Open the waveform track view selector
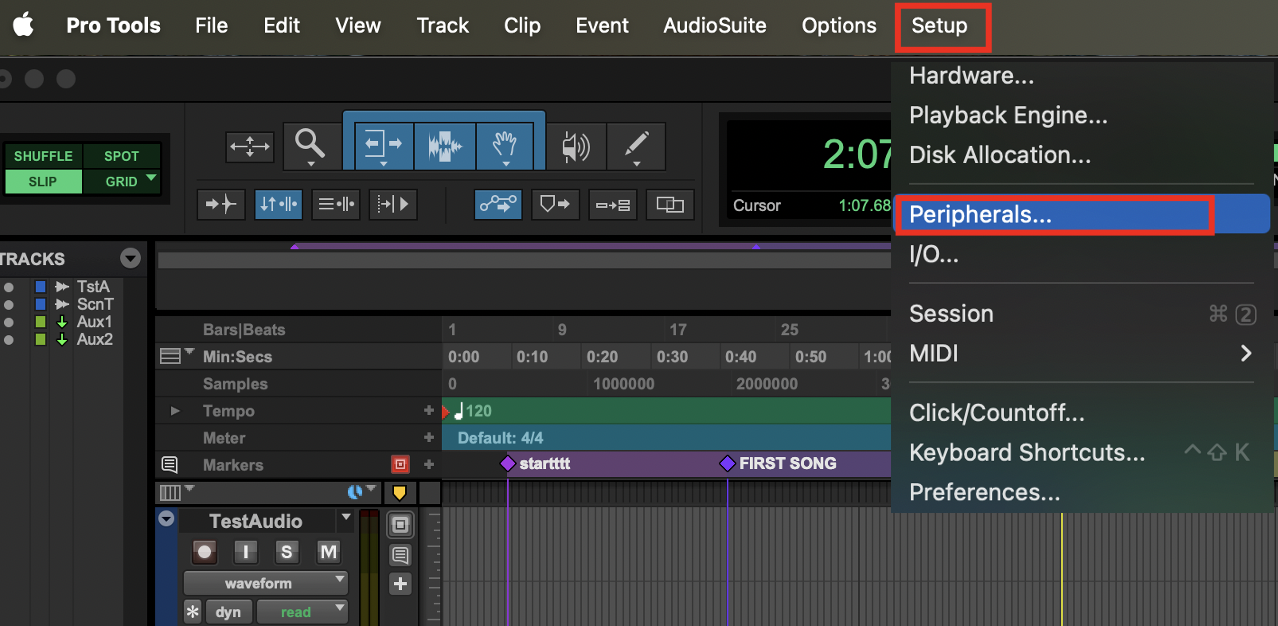This screenshot has height=626, width=1278. pos(265,583)
